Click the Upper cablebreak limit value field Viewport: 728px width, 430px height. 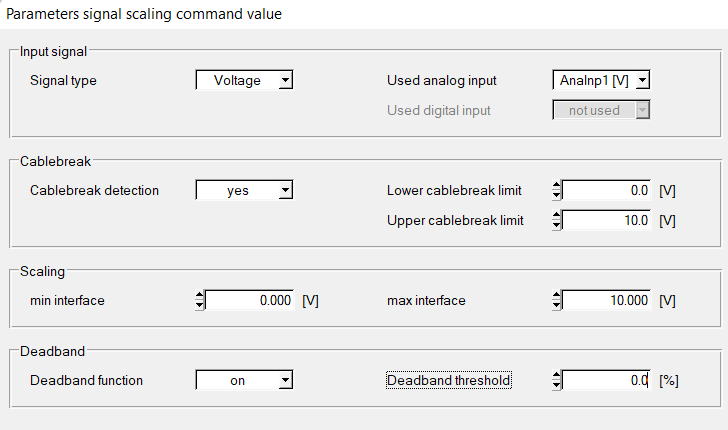pos(606,219)
